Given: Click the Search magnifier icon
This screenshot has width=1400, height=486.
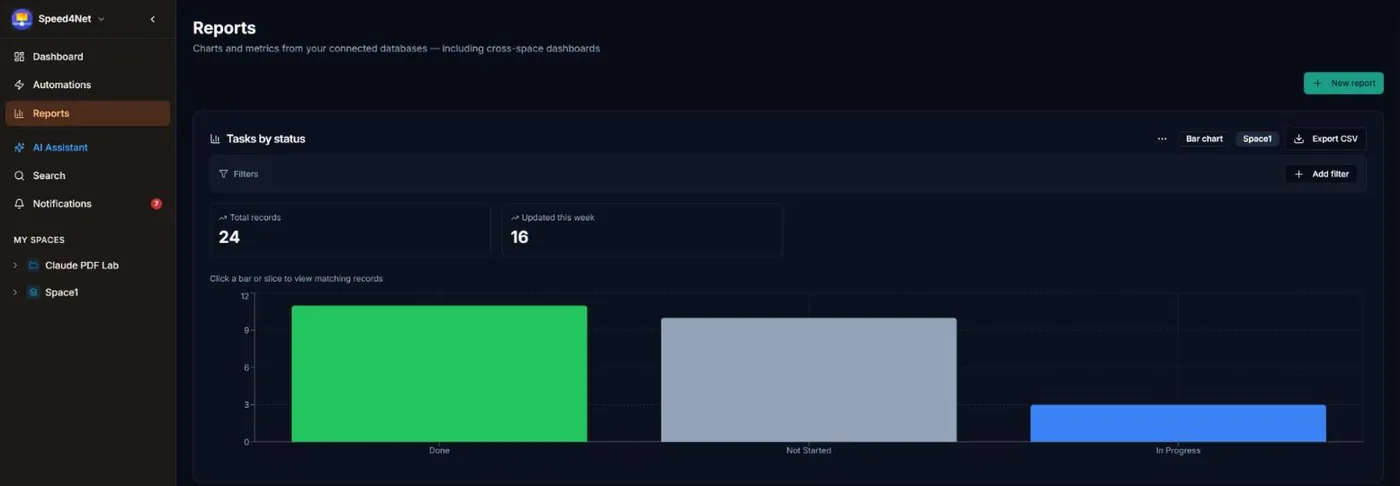Looking at the screenshot, I should tap(19, 175).
